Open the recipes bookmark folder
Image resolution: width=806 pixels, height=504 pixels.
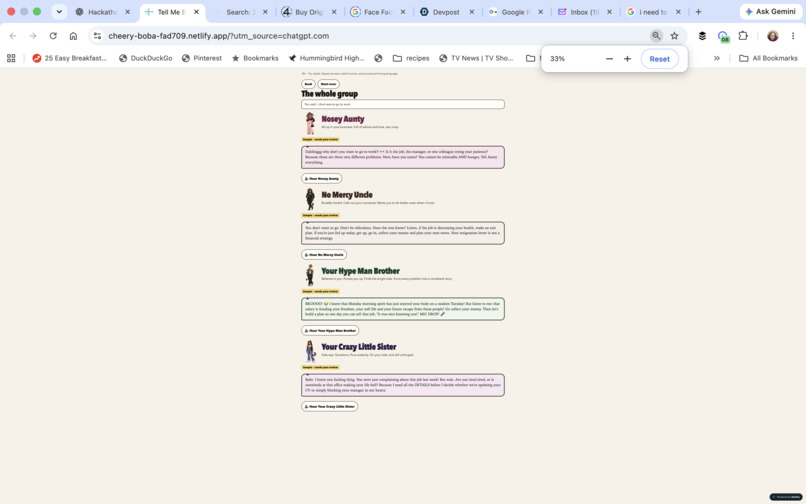[x=411, y=58]
